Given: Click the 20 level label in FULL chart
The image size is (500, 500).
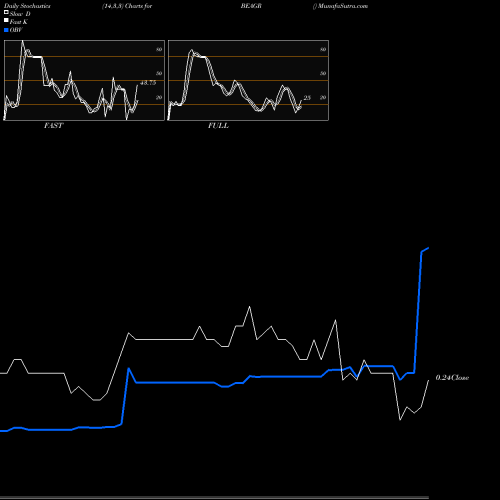Looking at the screenshot, I should (323, 97).
